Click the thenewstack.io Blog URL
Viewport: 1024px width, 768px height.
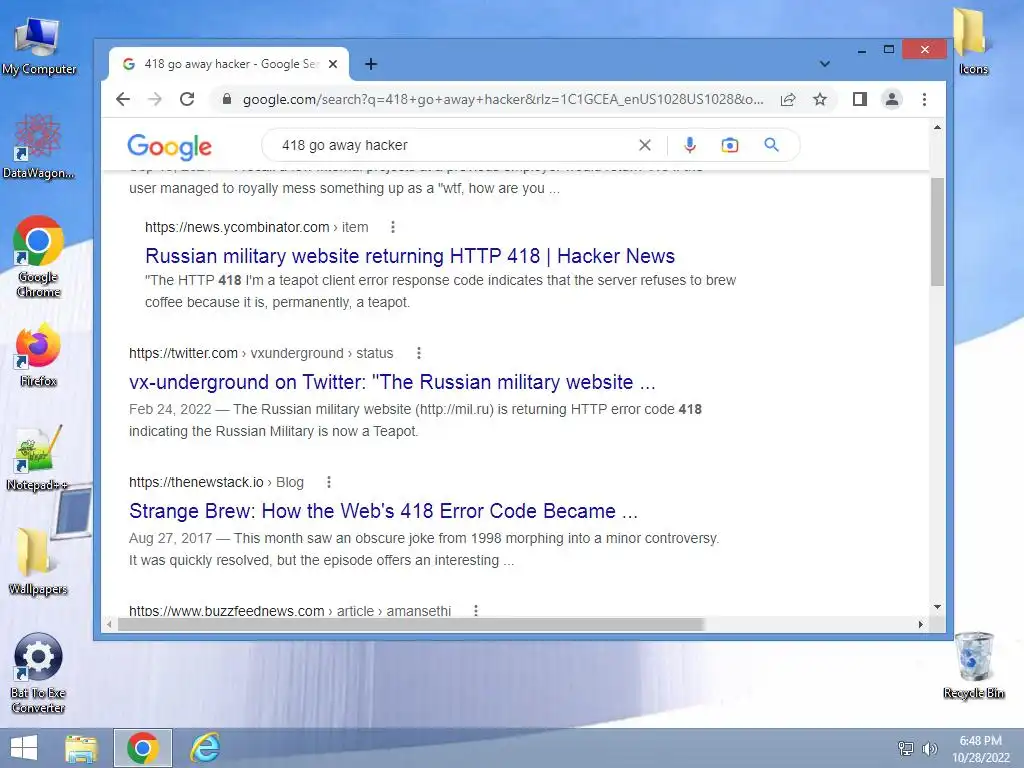216,482
